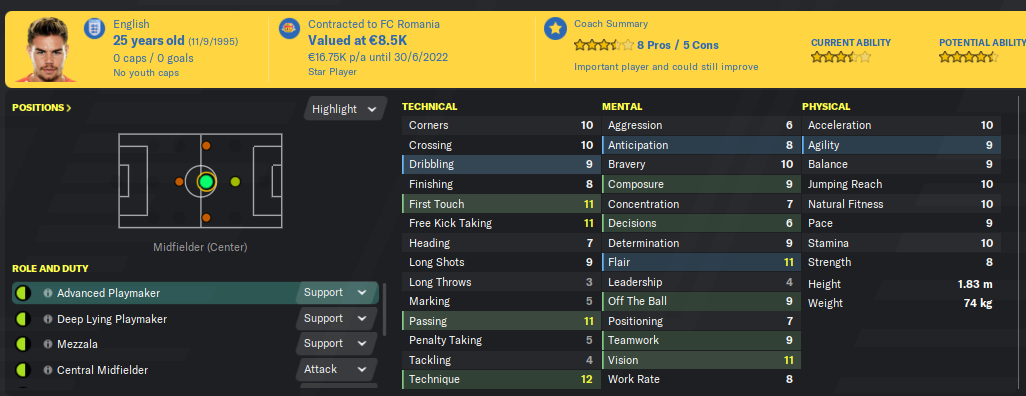Change Advanced Playmaker duty from Support
The image size is (1026, 396).
(336, 293)
